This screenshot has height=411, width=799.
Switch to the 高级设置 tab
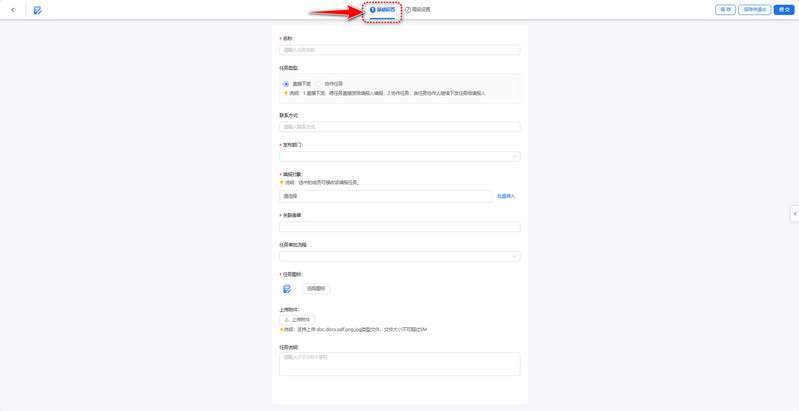coord(418,9)
